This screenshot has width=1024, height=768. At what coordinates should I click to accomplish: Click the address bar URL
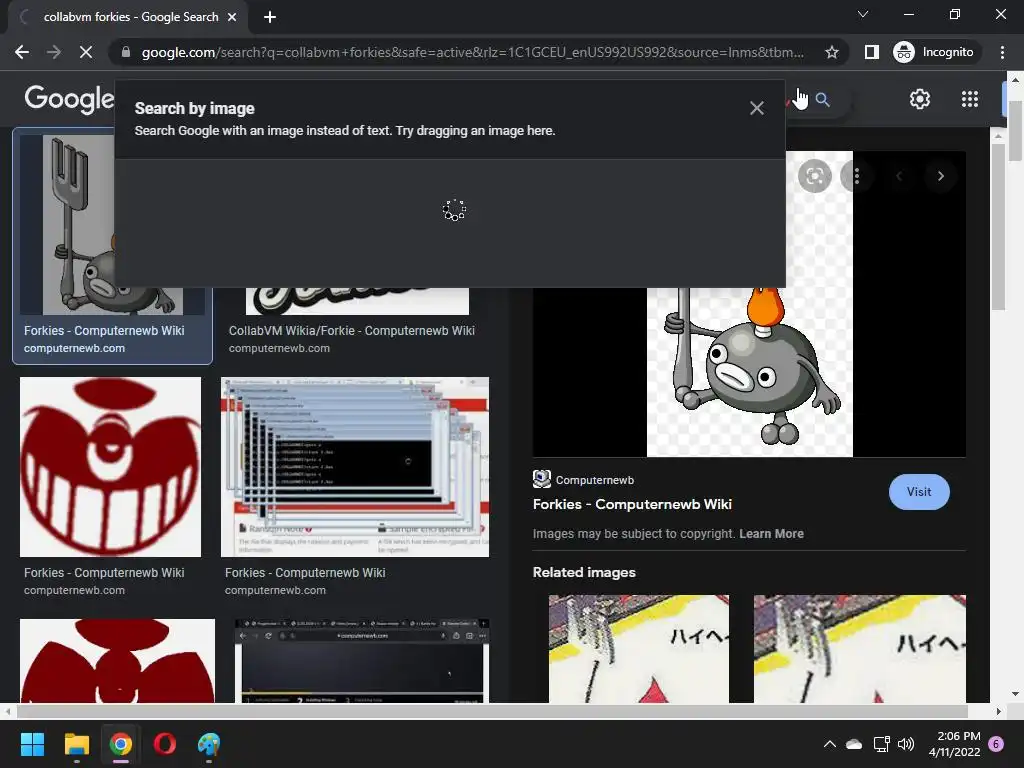point(472,52)
